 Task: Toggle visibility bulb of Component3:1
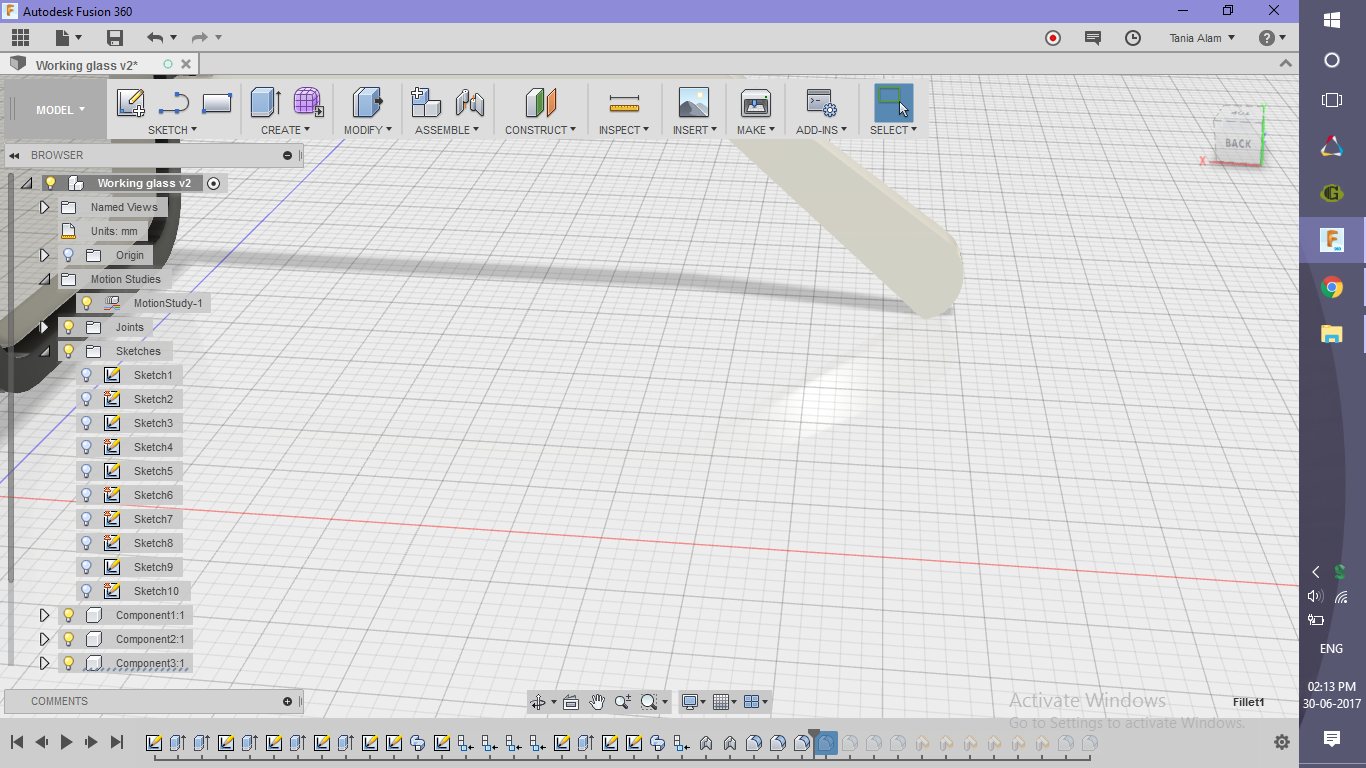68,663
